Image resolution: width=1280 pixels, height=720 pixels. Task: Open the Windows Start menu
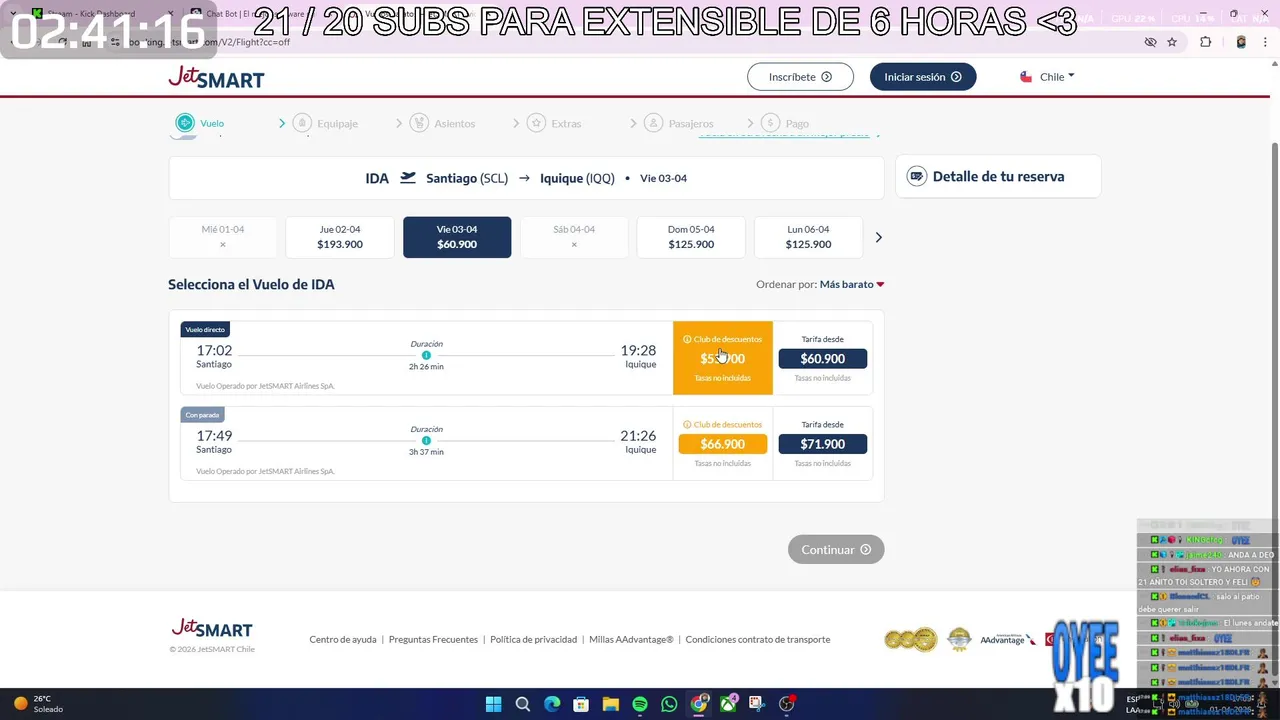493,704
